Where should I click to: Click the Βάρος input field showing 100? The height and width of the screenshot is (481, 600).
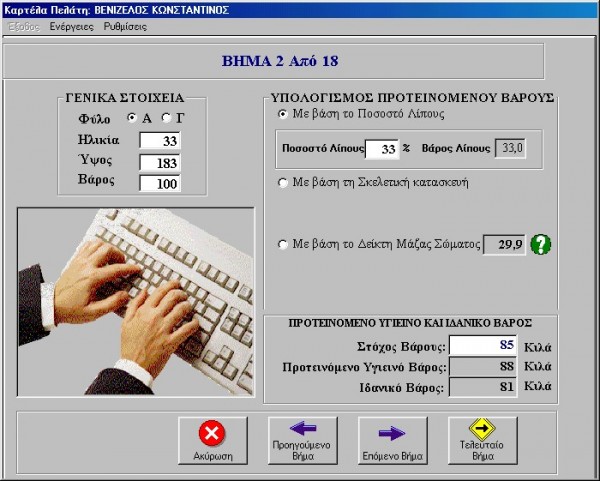[160, 183]
